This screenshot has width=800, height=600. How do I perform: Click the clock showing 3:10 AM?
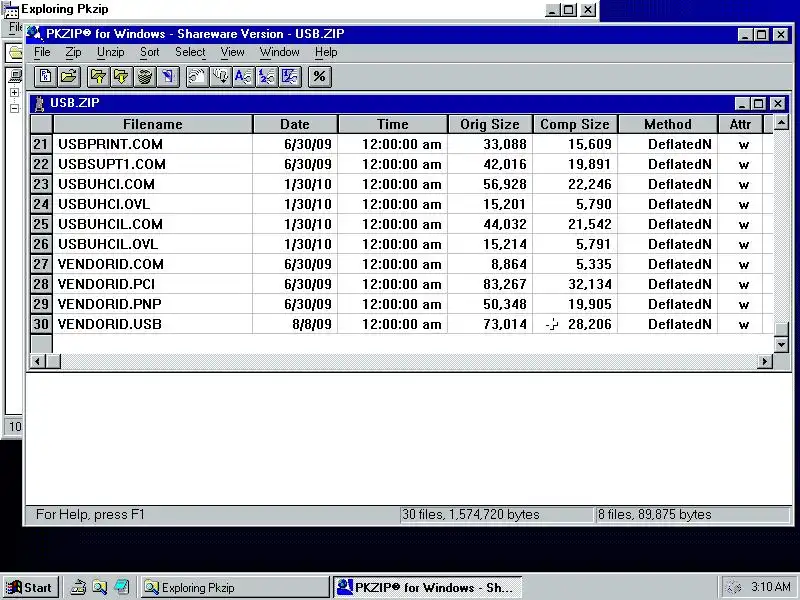770,587
